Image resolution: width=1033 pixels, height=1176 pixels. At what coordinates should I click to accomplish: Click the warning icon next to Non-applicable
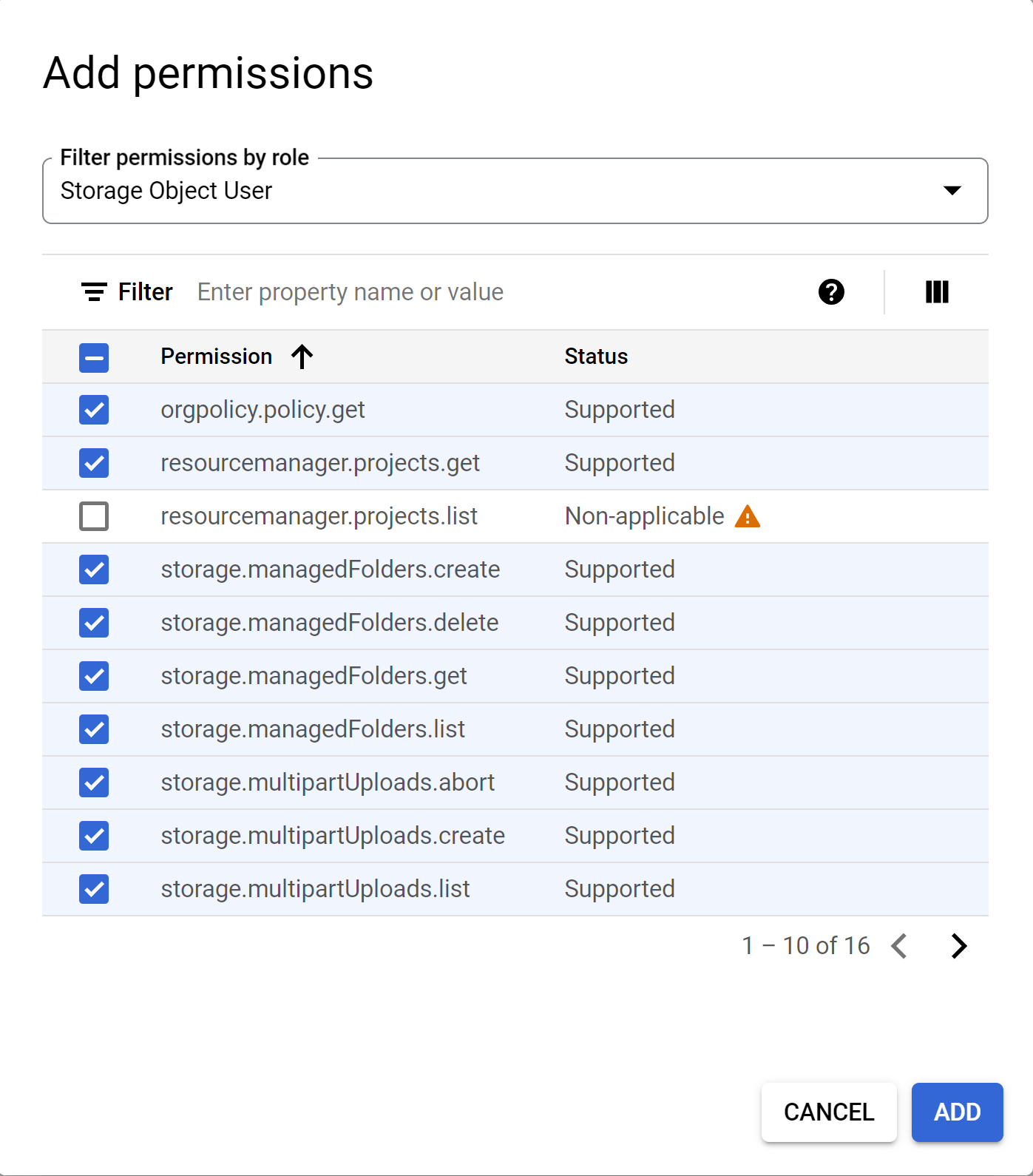click(748, 516)
